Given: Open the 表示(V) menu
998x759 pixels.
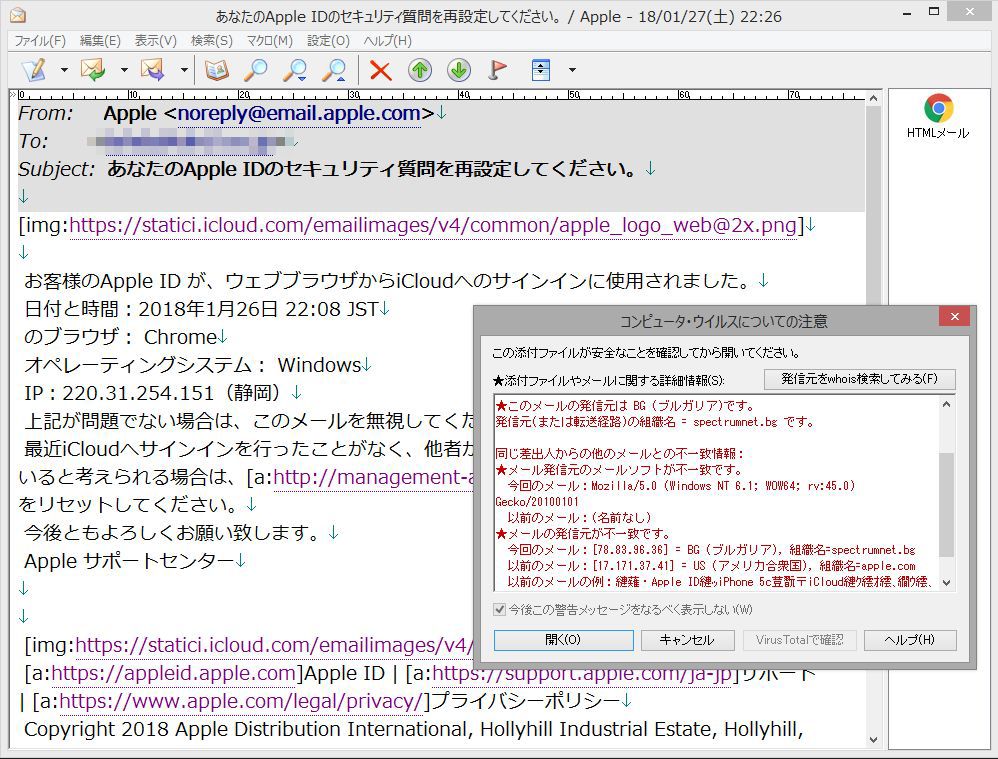Looking at the screenshot, I should pyautogui.click(x=155, y=41).
